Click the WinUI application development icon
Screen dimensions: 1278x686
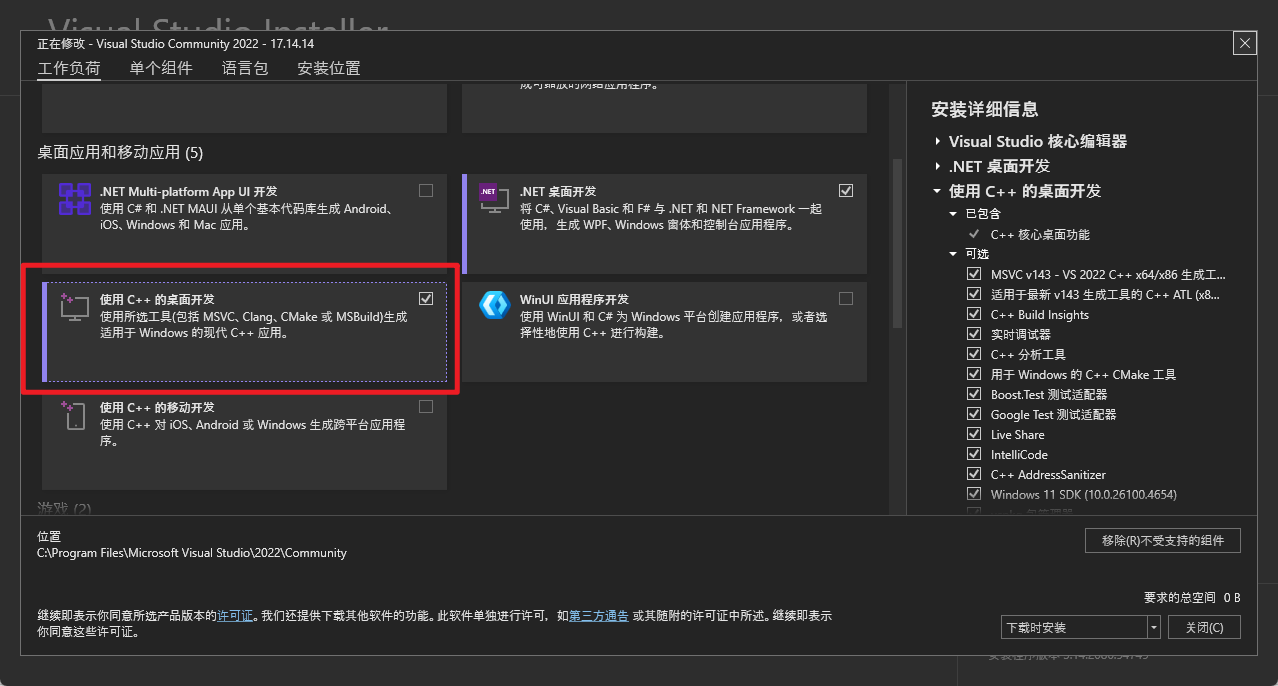pyautogui.click(x=494, y=305)
